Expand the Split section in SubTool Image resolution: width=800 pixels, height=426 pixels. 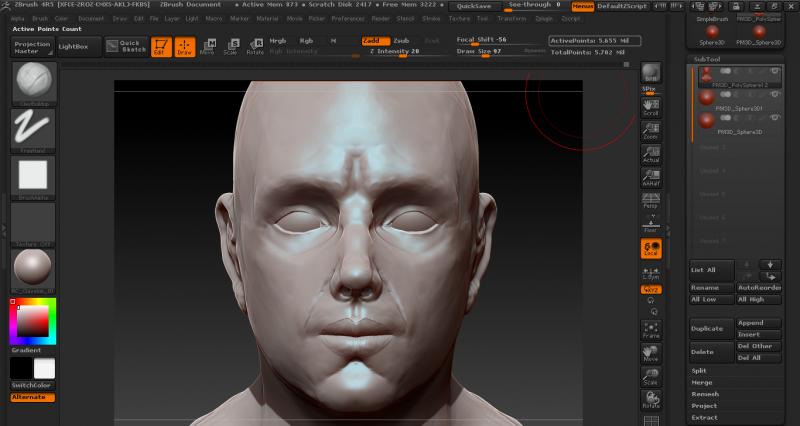pyautogui.click(x=701, y=370)
